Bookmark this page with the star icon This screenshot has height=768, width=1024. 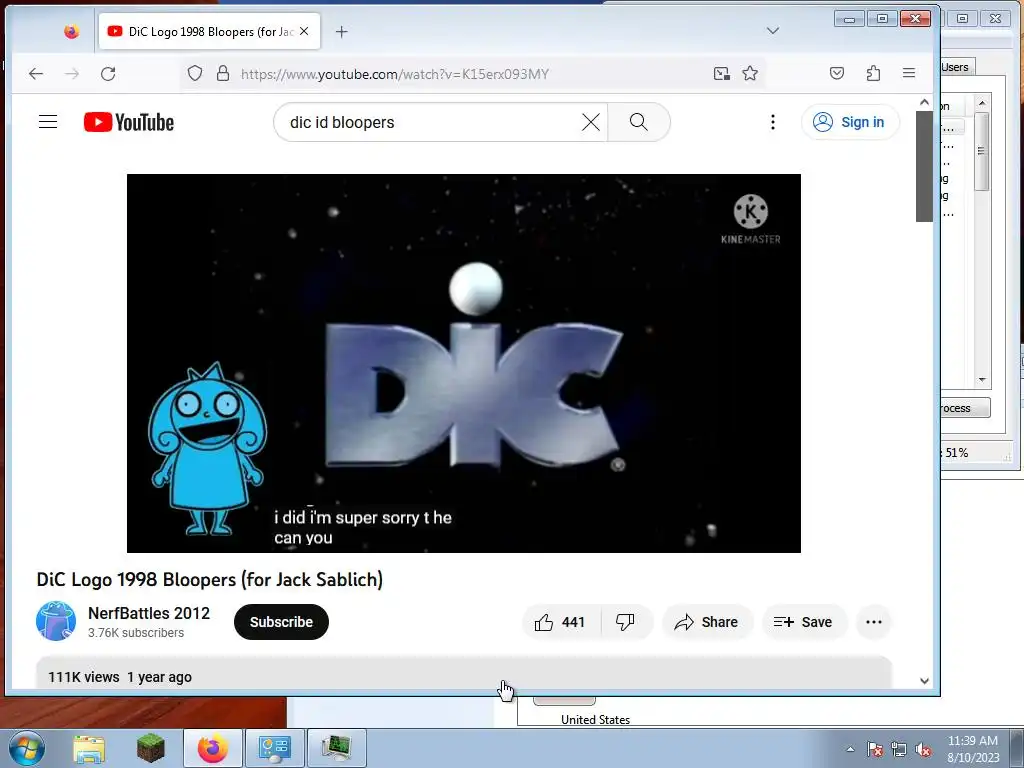tap(750, 73)
